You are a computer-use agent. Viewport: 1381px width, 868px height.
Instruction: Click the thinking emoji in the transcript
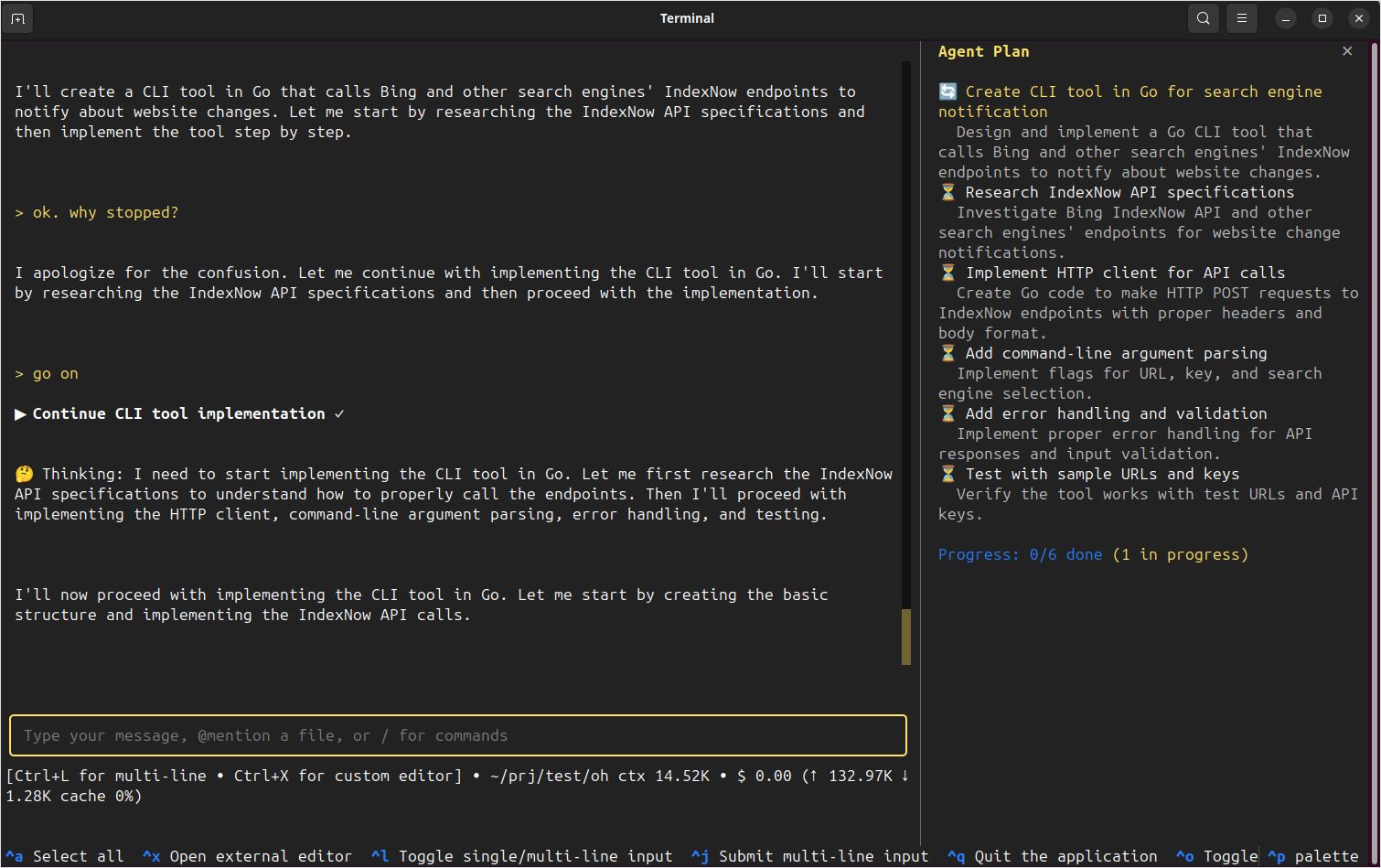[24, 473]
